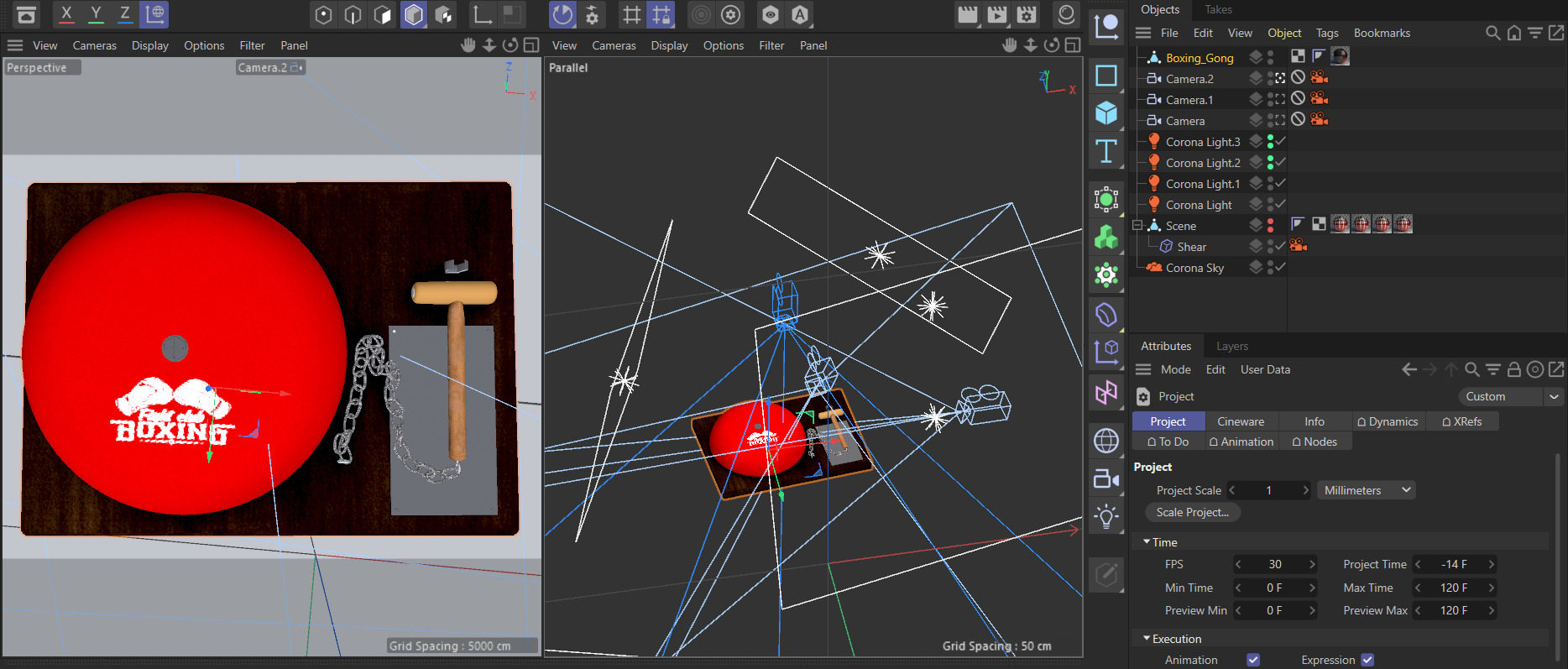1568x669 pixels.
Task: Toggle visibility dots for Boxing_Gong
Action: point(1270,57)
